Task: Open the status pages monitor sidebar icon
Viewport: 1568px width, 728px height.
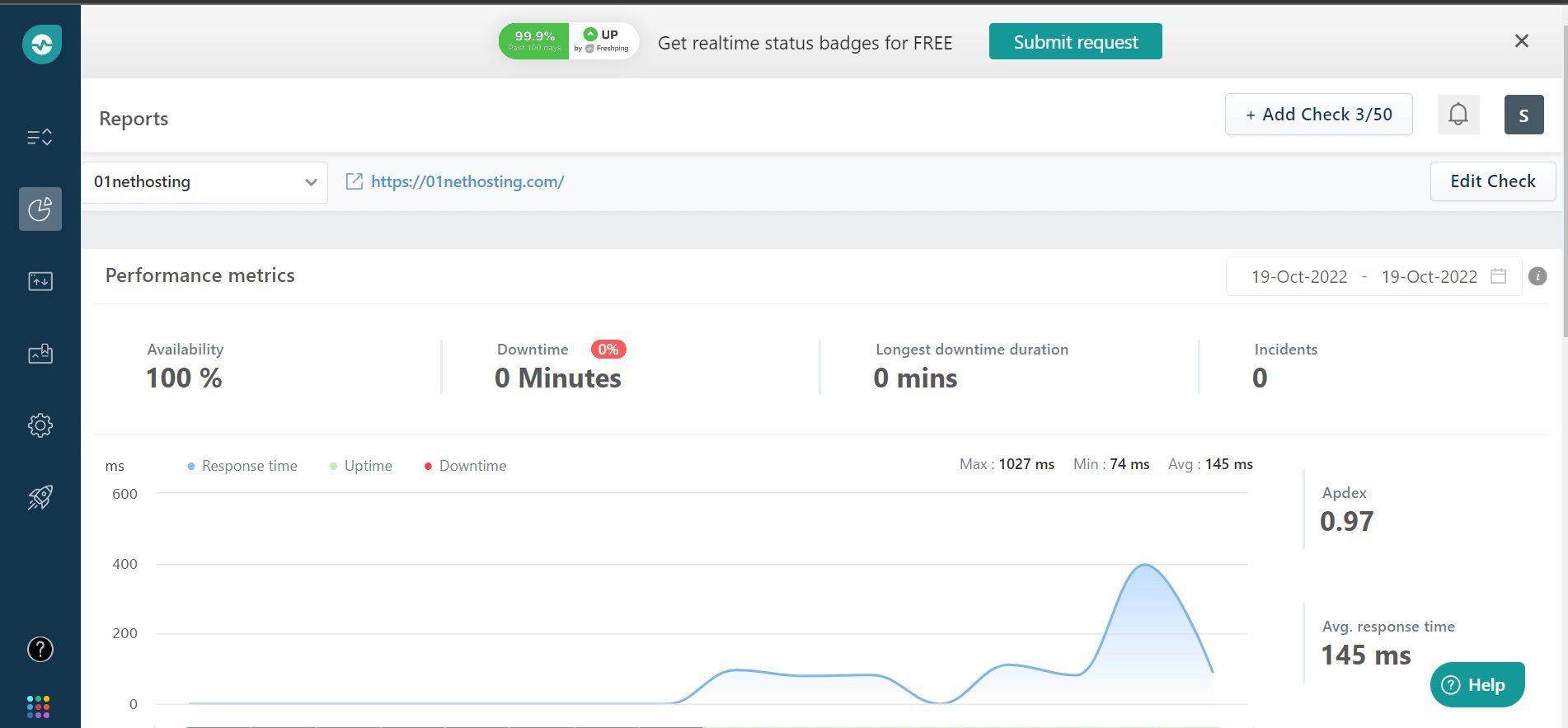Action: pyautogui.click(x=40, y=281)
